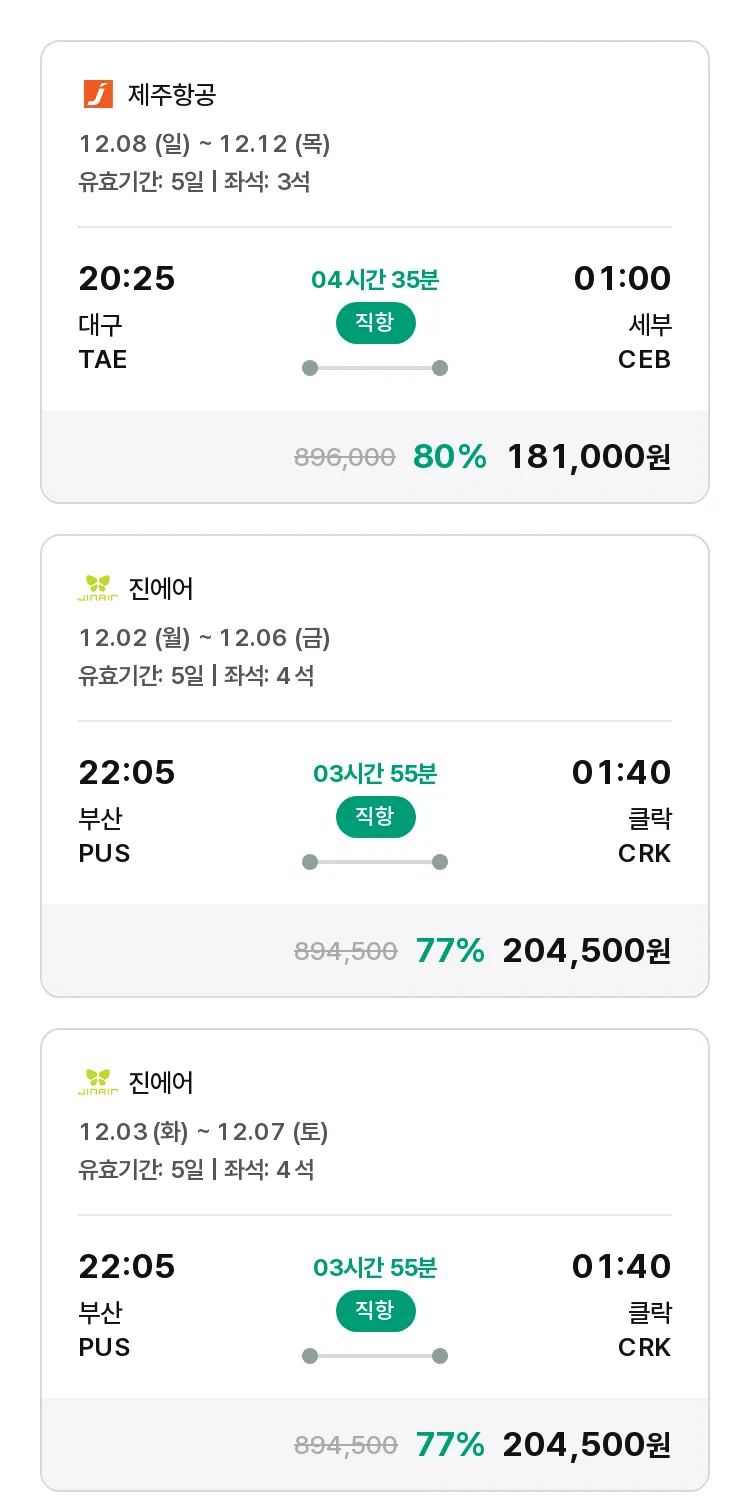Tap the Jin Air logo on the 12.03 card
The width and height of the screenshot is (750, 1510).
click(x=98, y=1082)
